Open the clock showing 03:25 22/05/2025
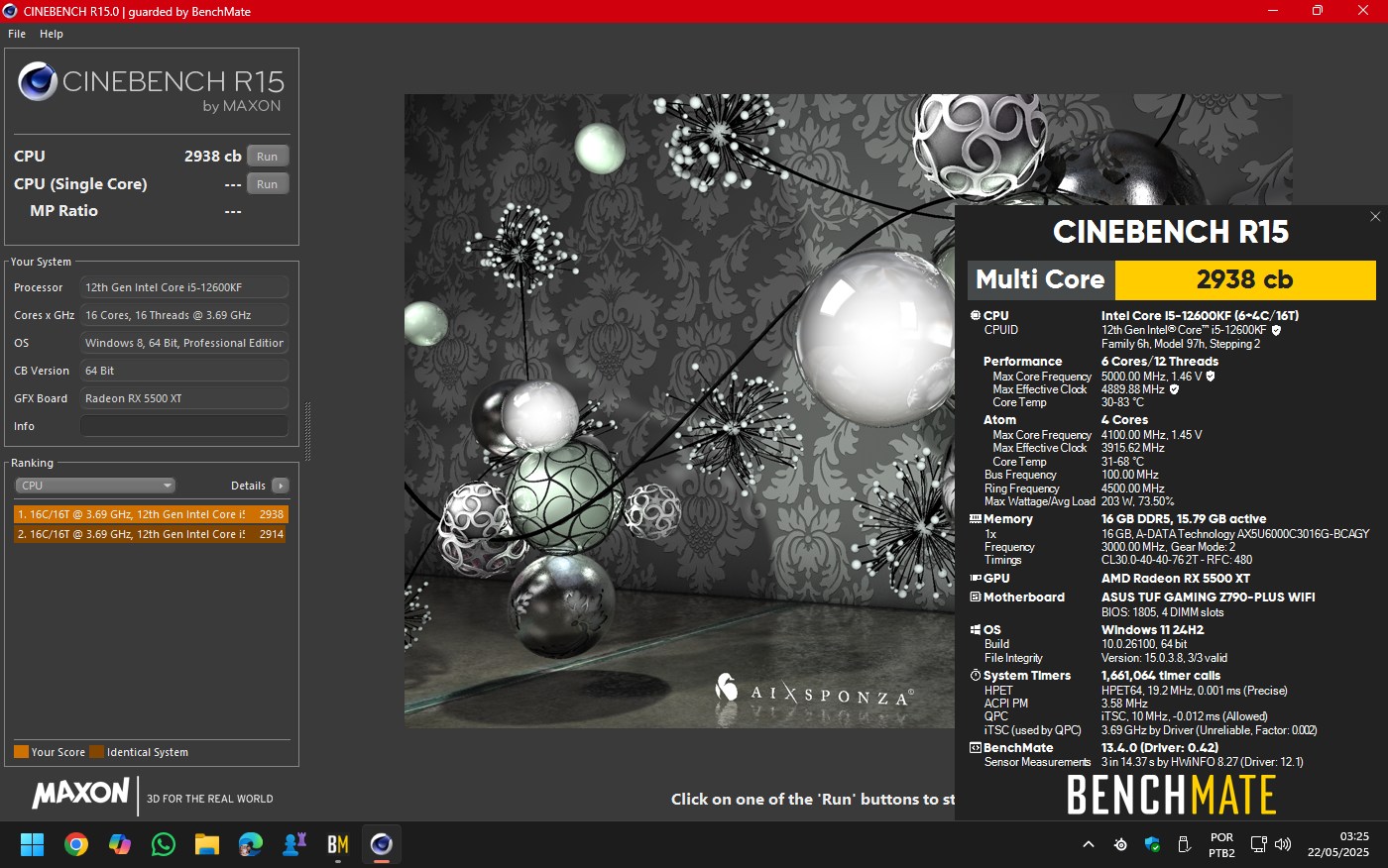 (x=1338, y=844)
